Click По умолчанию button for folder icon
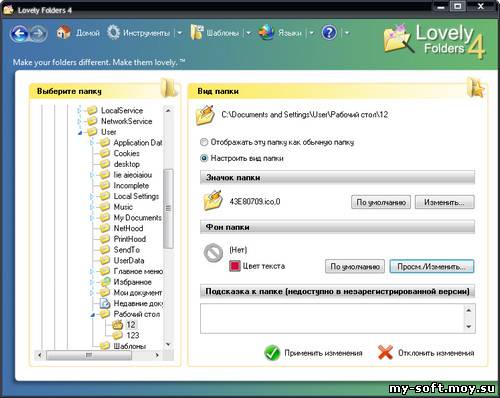The width and height of the screenshot is (500, 398). click(381, 202)
